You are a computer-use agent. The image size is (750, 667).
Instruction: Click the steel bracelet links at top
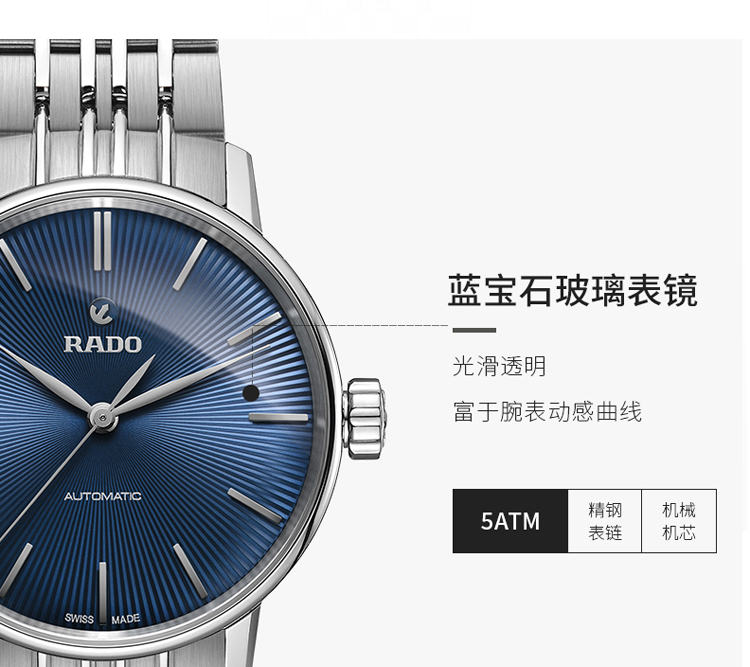point(111,111)
